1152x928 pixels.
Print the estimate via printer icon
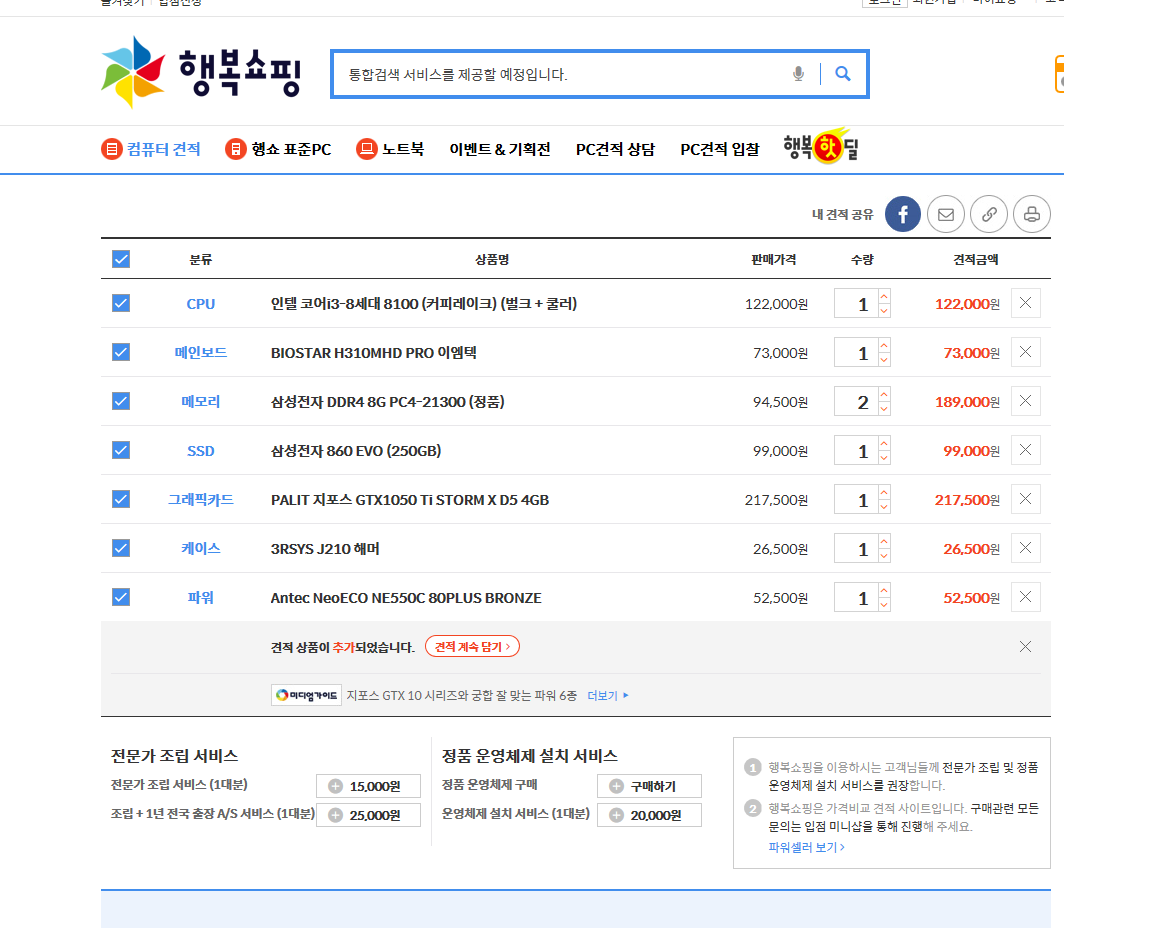[1032, 214]
